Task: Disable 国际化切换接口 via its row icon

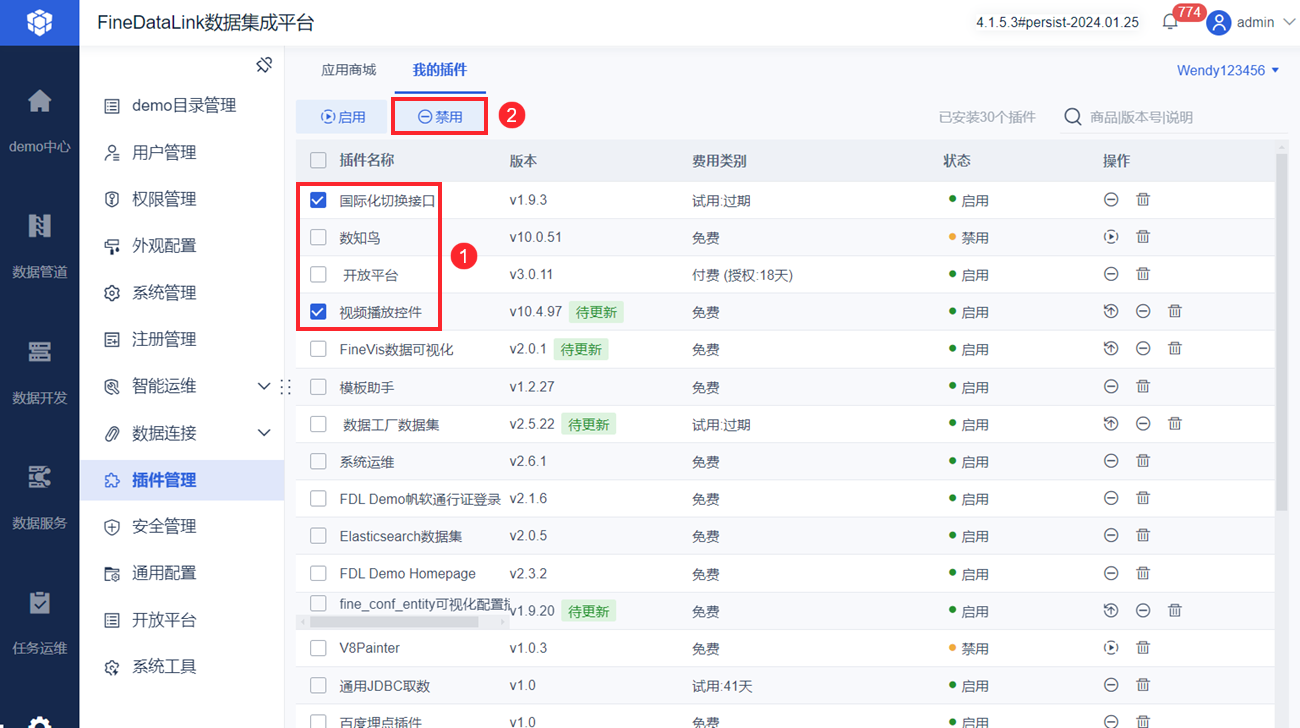Action: pyautogui.click(x=1111, y=200)
